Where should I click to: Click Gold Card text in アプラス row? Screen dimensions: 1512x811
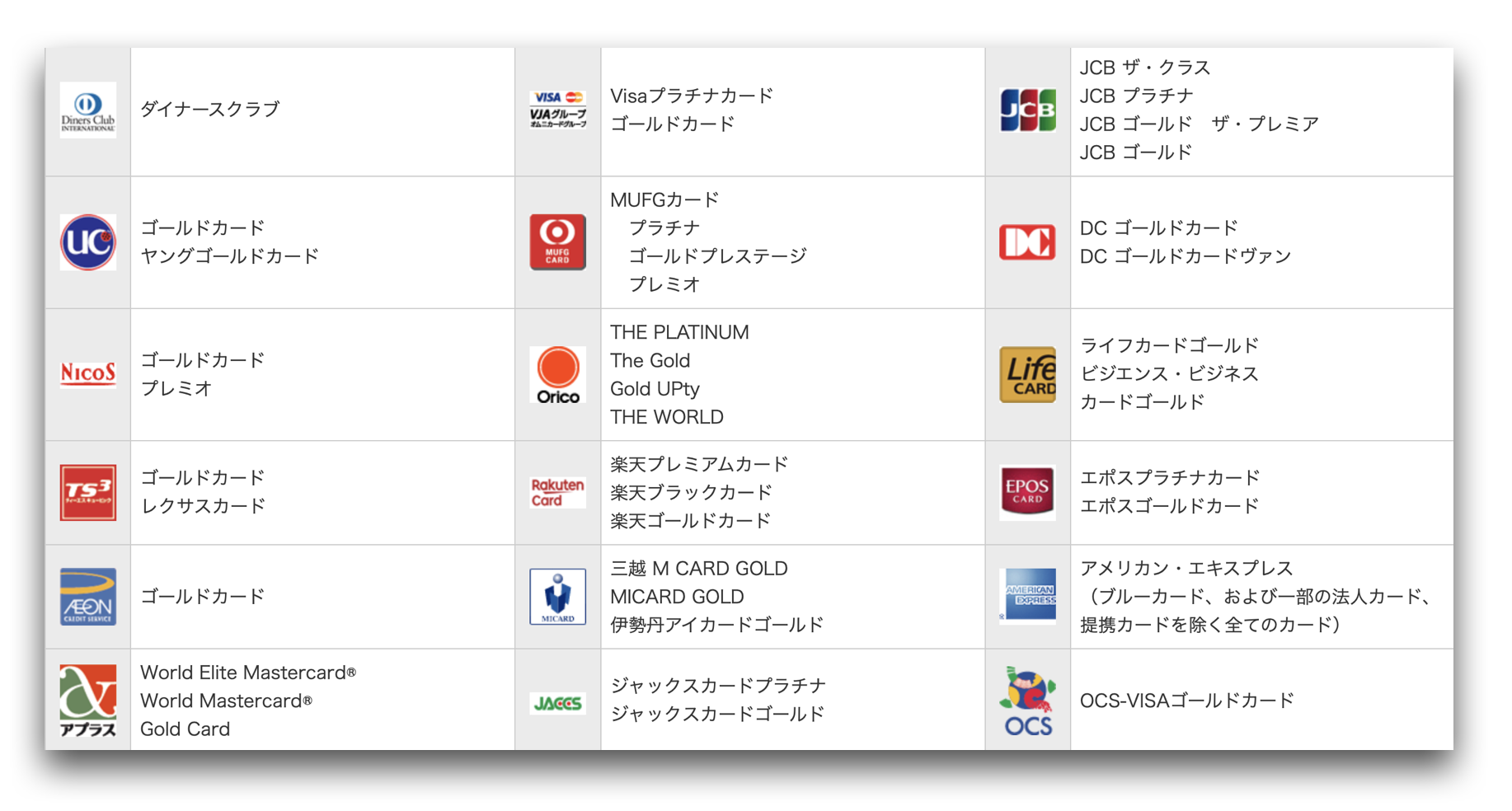(x=185, y=729)
